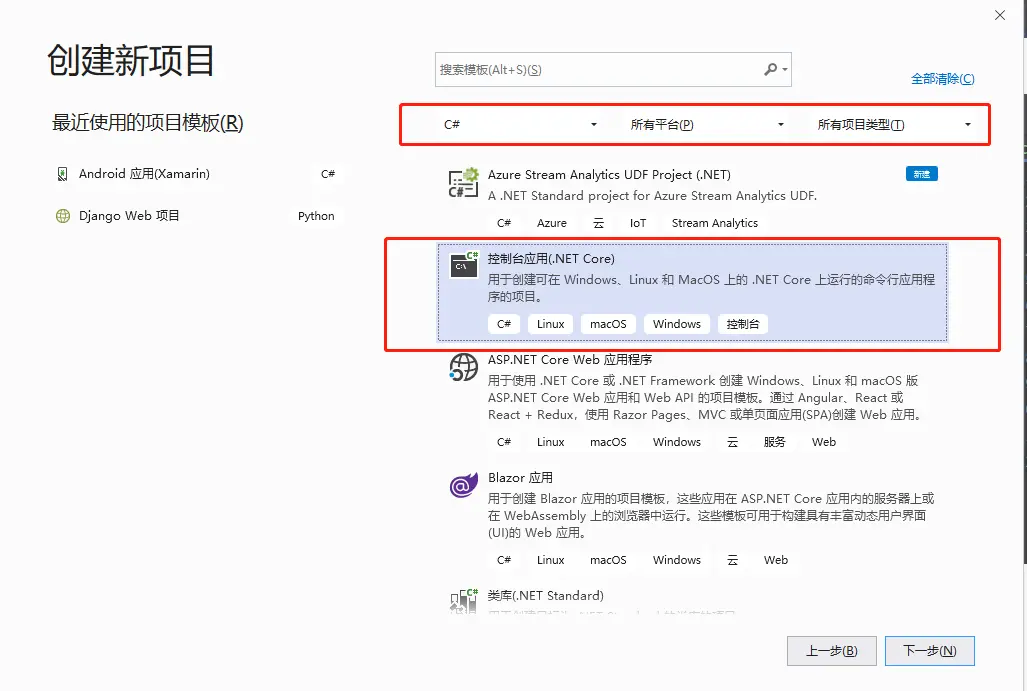The width and height of the screenshot is (1027, 691).
Task: Click the 最近使用的项目模板 heading
Action: pyautogui.click(x=147, y=122)
